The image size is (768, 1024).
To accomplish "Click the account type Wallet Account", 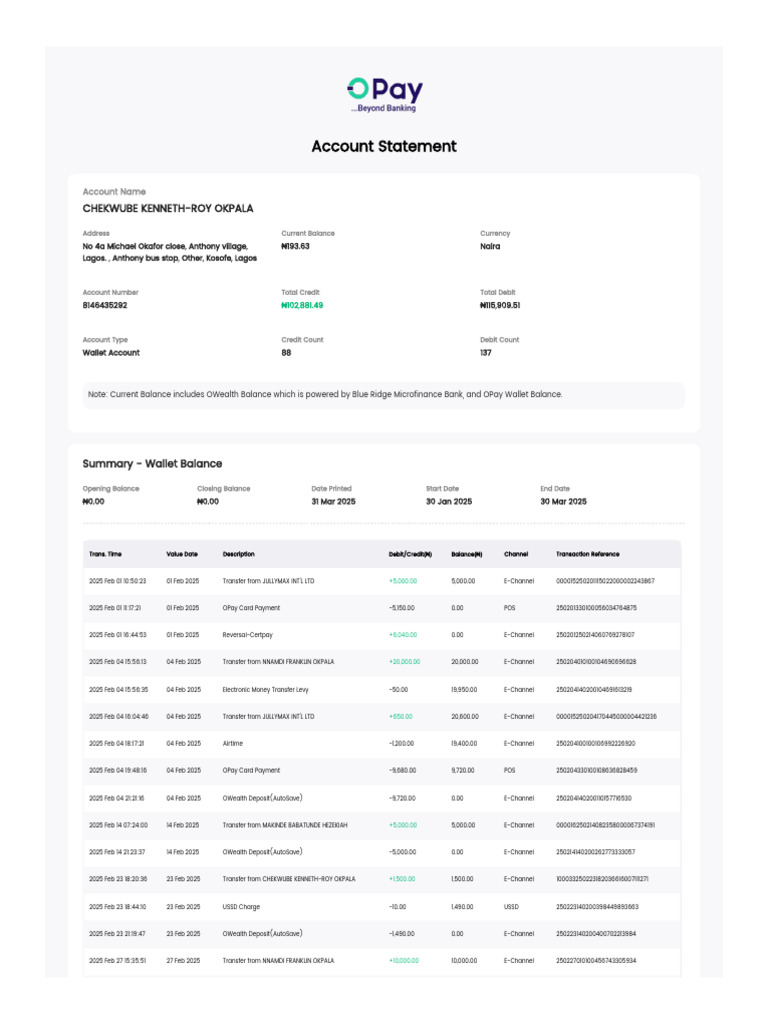I will (111, 353).
